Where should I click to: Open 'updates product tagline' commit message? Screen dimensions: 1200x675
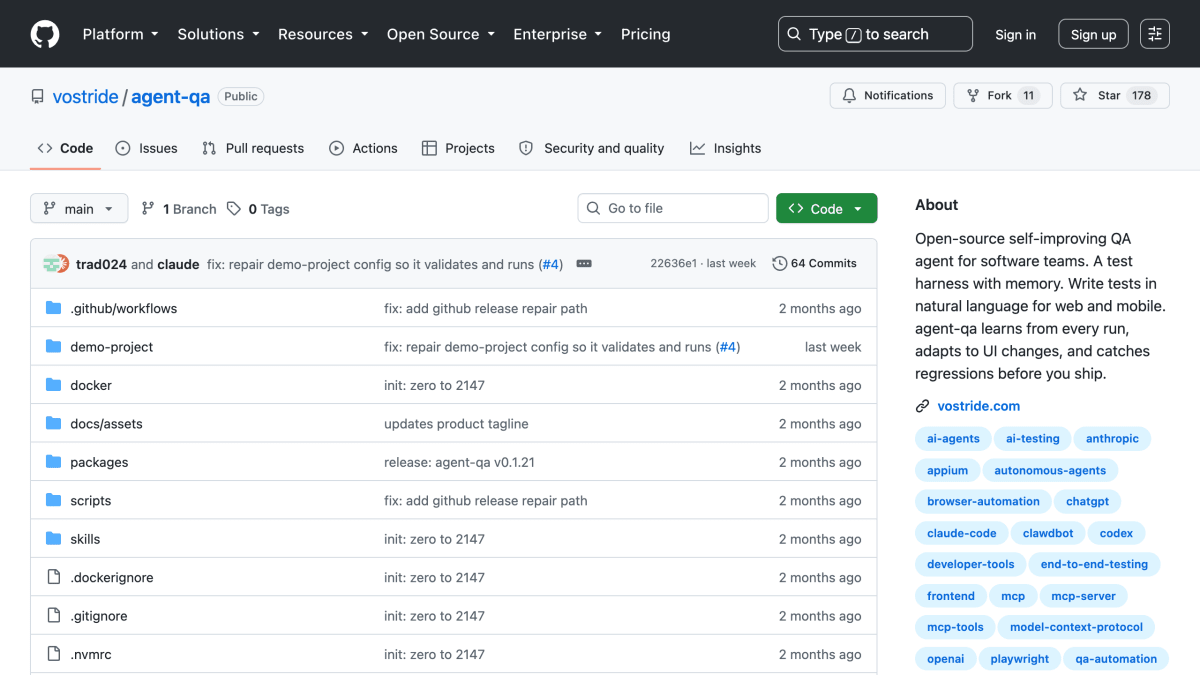click(456, 424)
